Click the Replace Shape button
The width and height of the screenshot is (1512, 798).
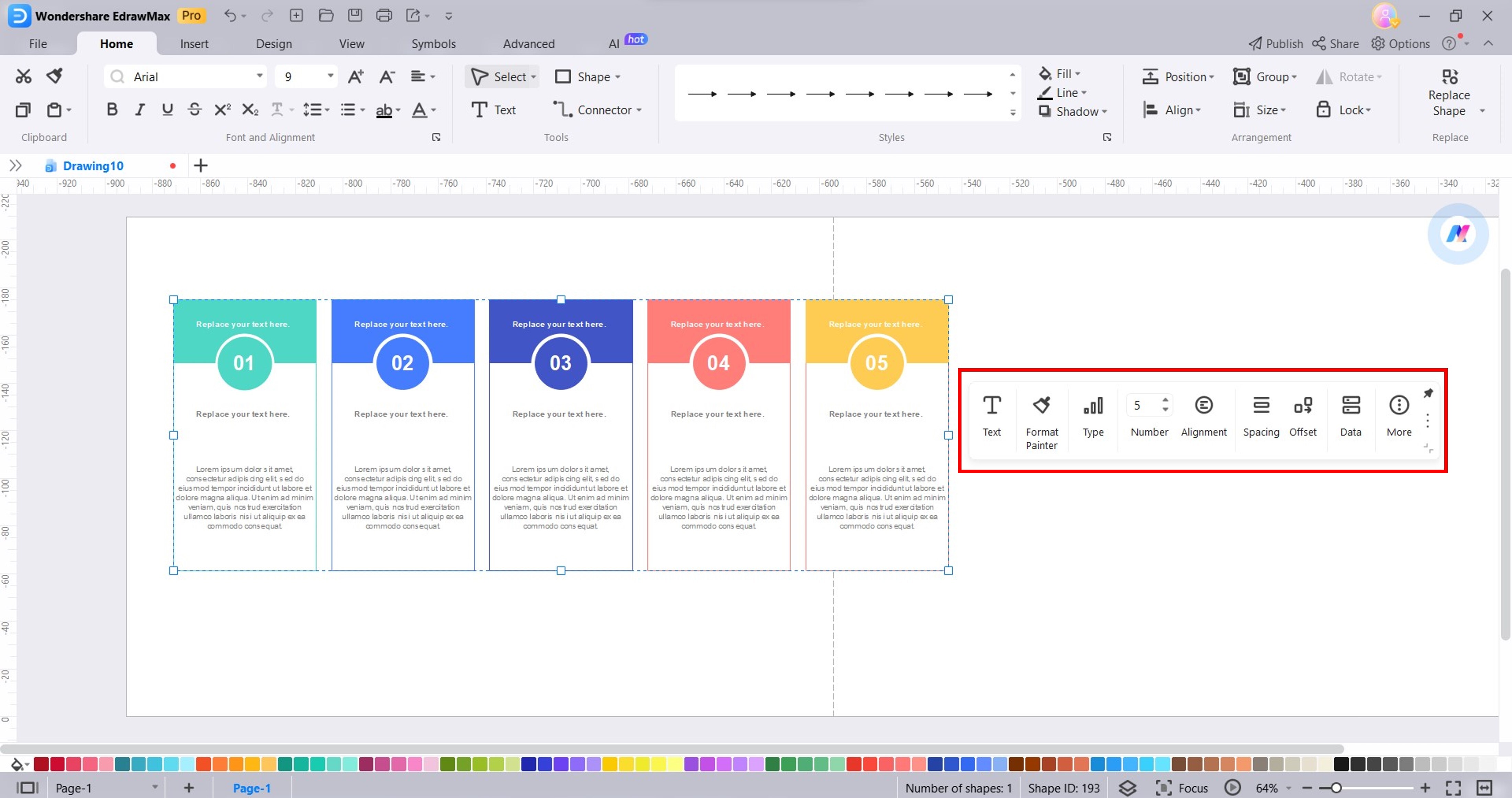tap(1449, 94)
